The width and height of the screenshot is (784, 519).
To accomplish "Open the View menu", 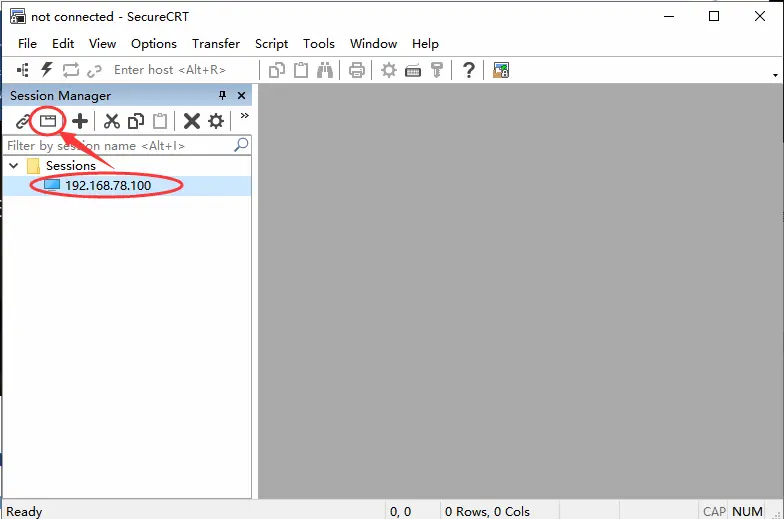I will 102,44.
